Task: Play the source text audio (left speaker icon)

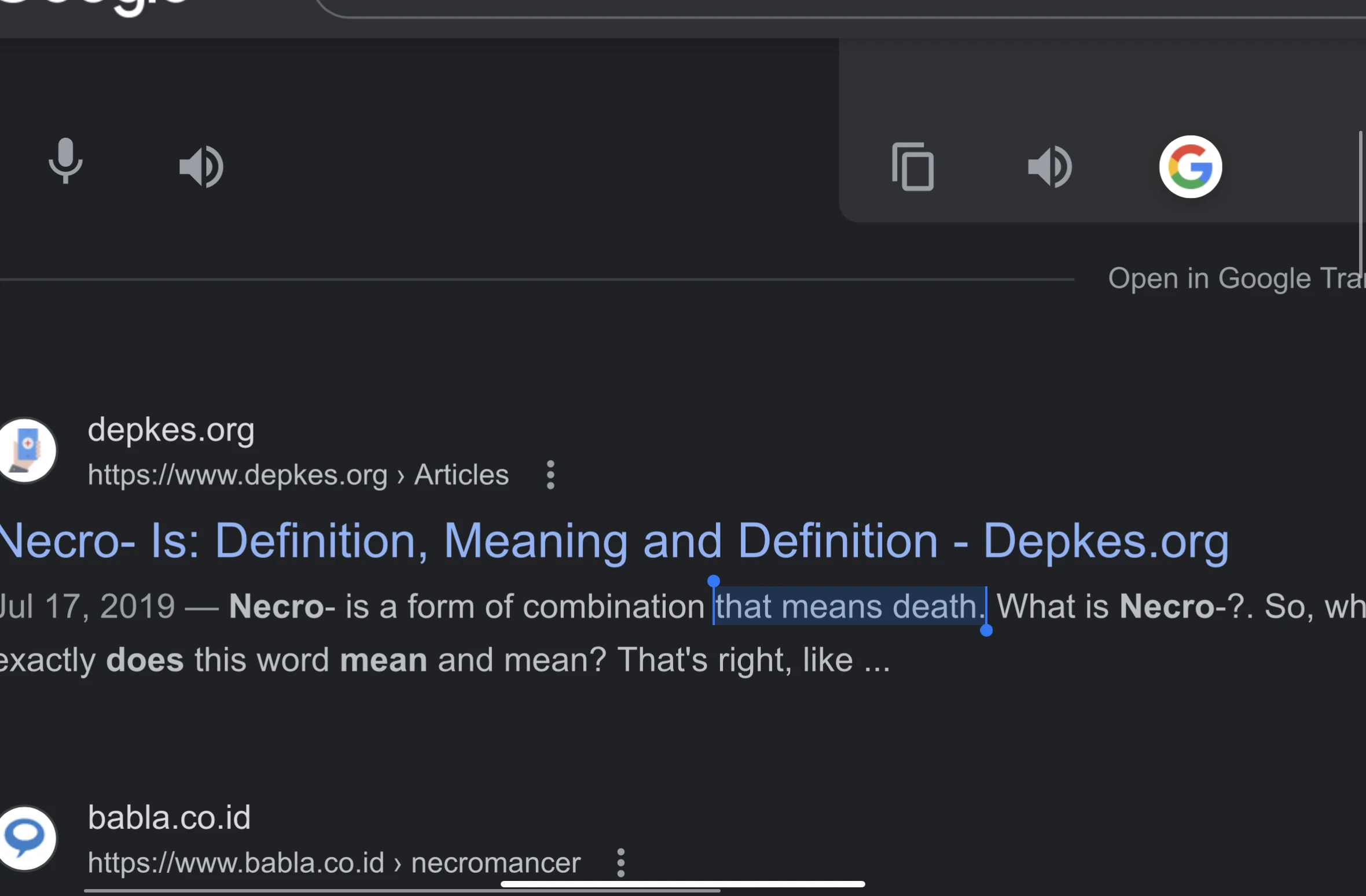Action: [x=201, y=167]
